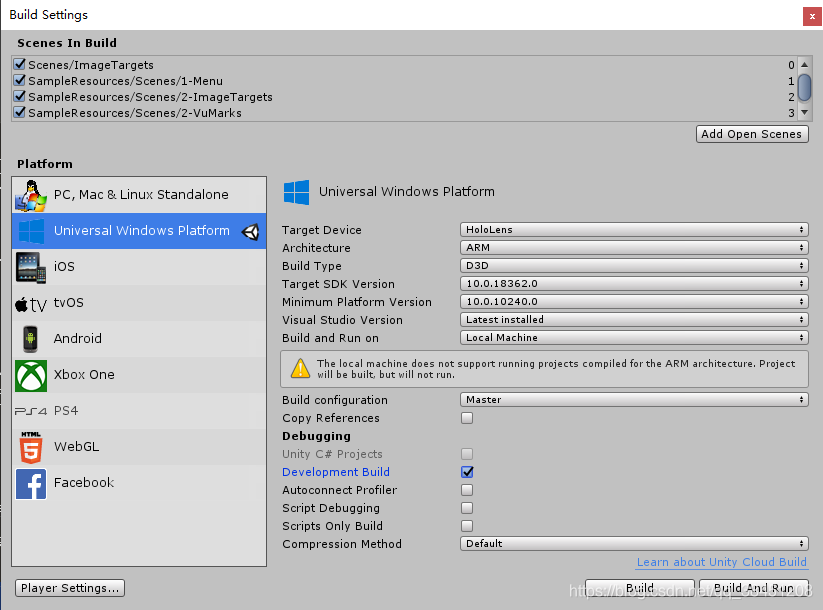Click the Add Open Scenes button
The image size is (823, 610).
pos(752,134)
